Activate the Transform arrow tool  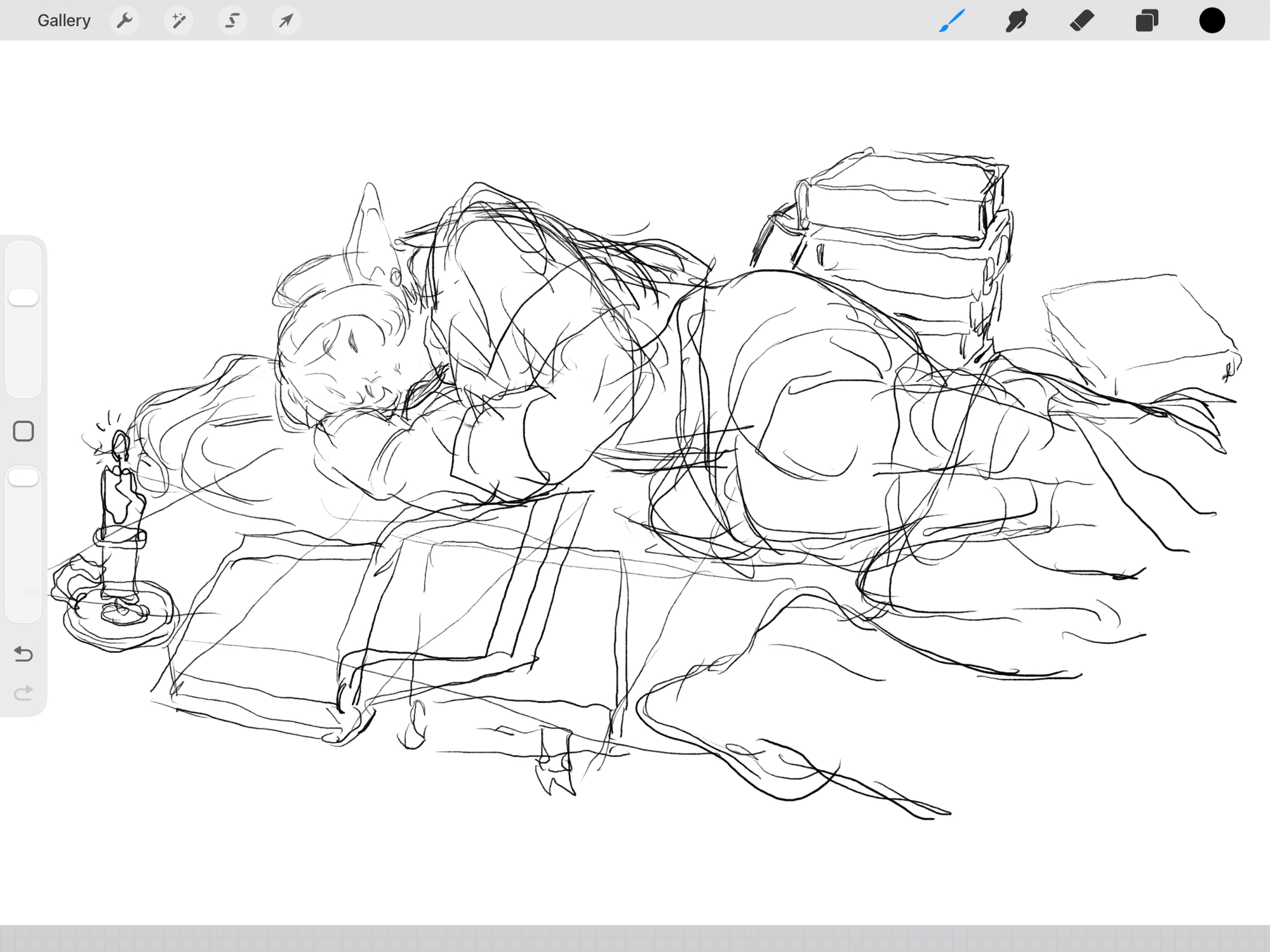pos(286,20)
